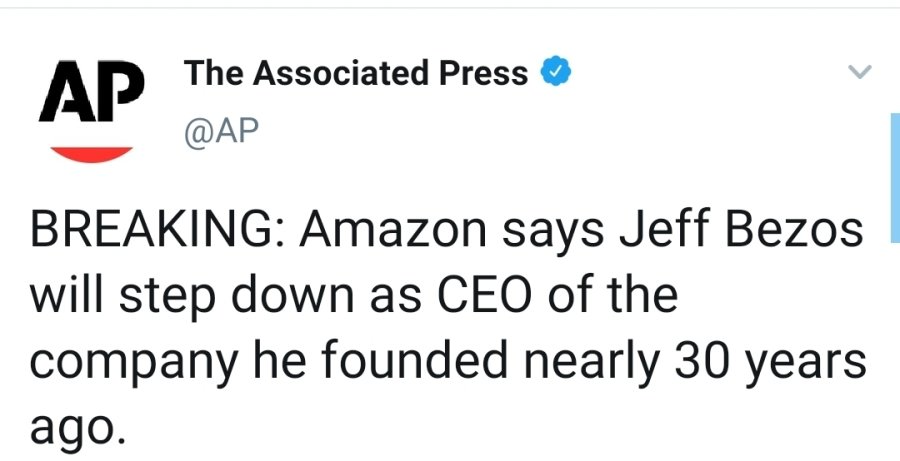The height and width of the screenshot is (461, 900).
Task: Open The Associated Press profile name
Action: [356, 73]
